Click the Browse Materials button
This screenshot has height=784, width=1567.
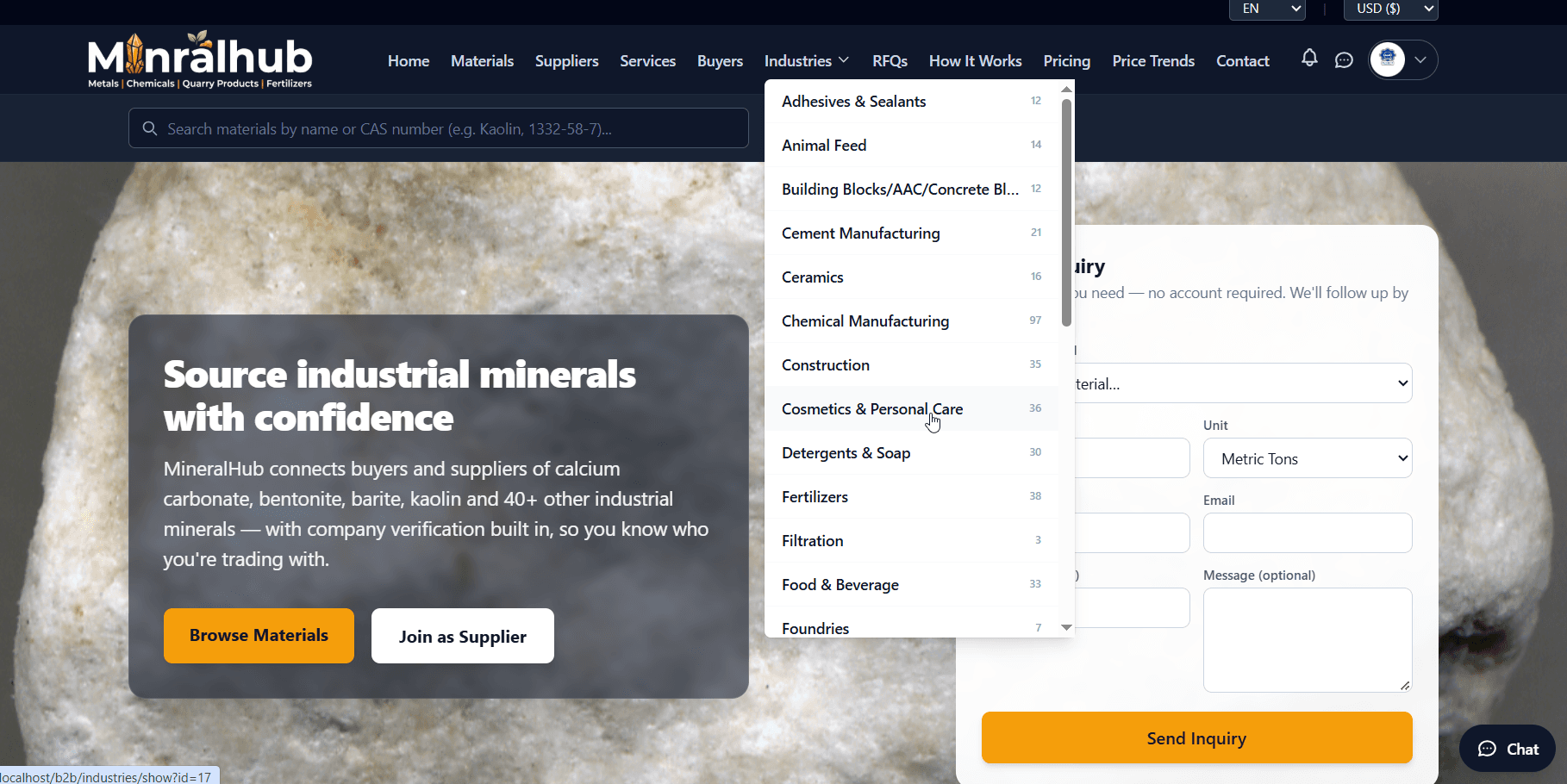pyautogui.click(x=259, y=636)
